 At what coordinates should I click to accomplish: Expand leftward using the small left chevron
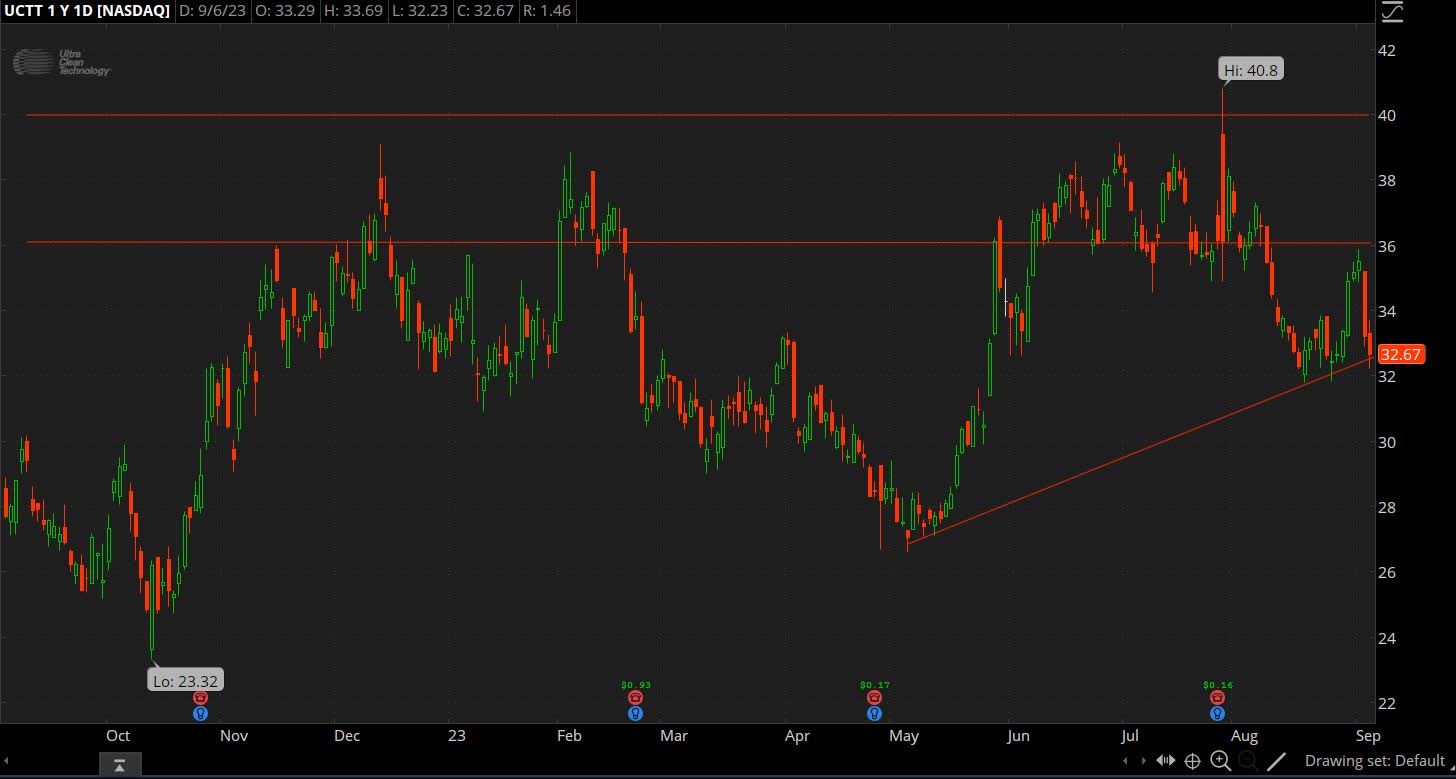point(1124,761)
